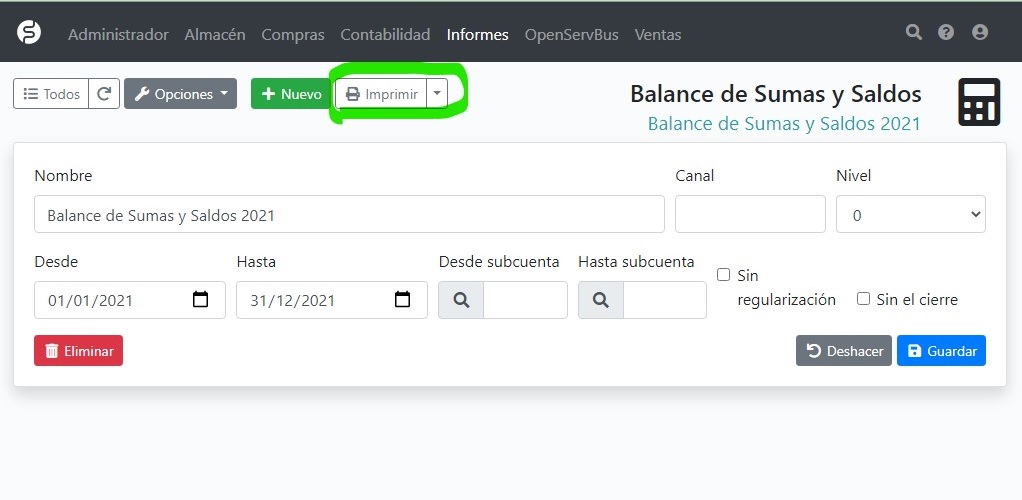This screenshot has height=500, width=1022.
Task: Expand the Imprimir dropdown arrow
Action: point(437,94)
